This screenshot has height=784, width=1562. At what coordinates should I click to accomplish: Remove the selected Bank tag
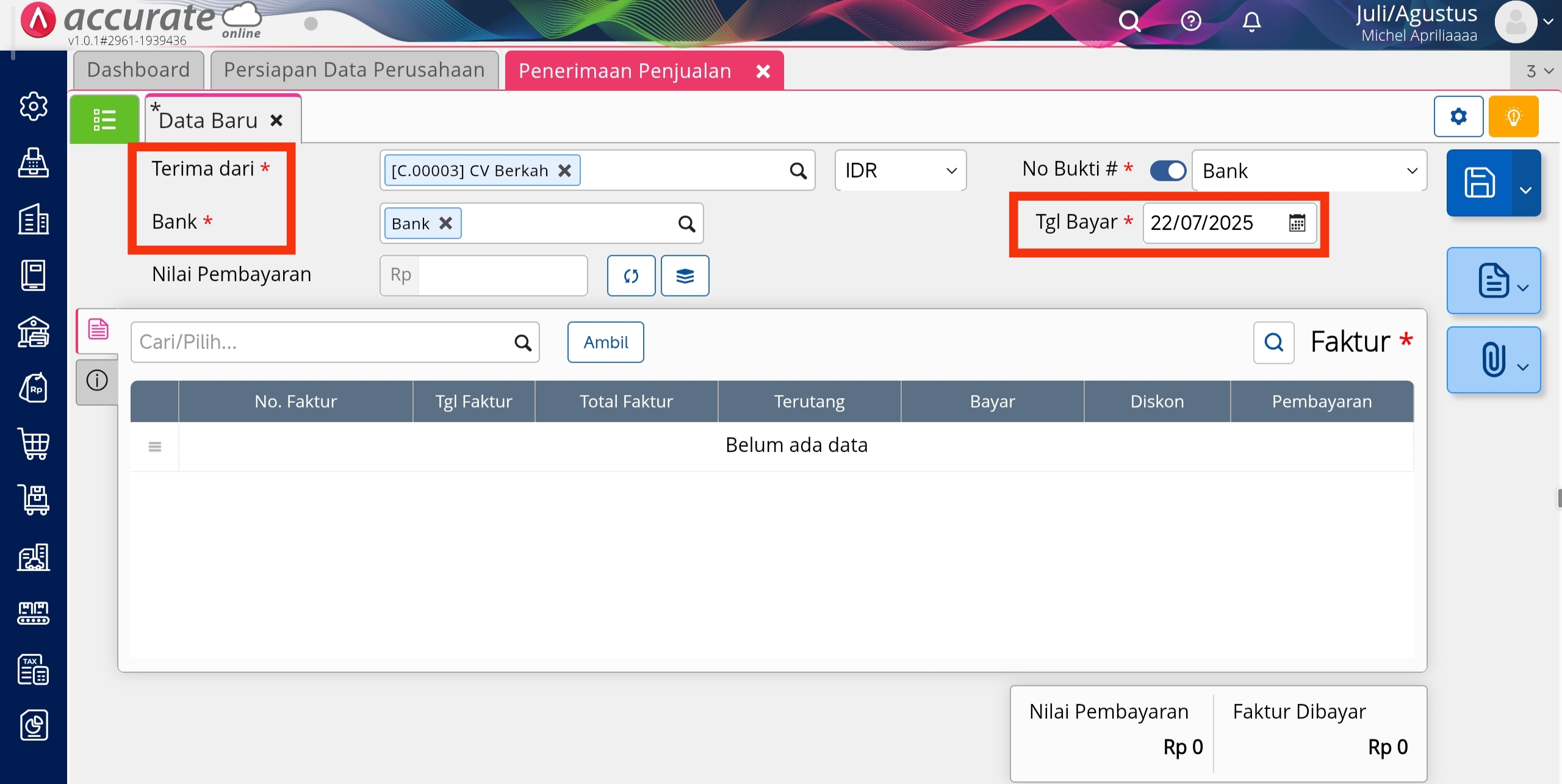coord(446,223)
